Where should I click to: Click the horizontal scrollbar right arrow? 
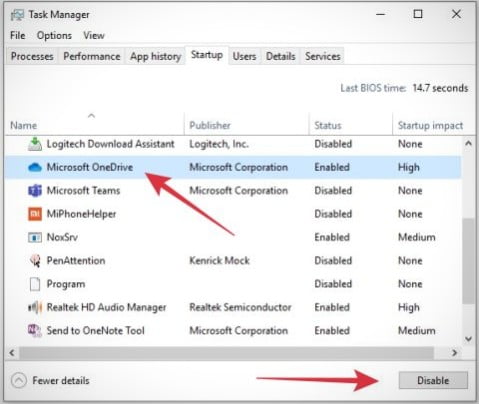click(454, 353)
